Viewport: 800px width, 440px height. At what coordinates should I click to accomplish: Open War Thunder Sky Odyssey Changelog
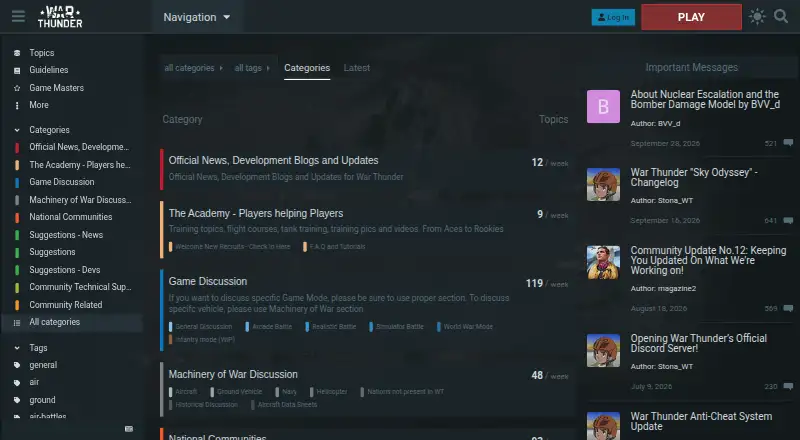point(694,177)
